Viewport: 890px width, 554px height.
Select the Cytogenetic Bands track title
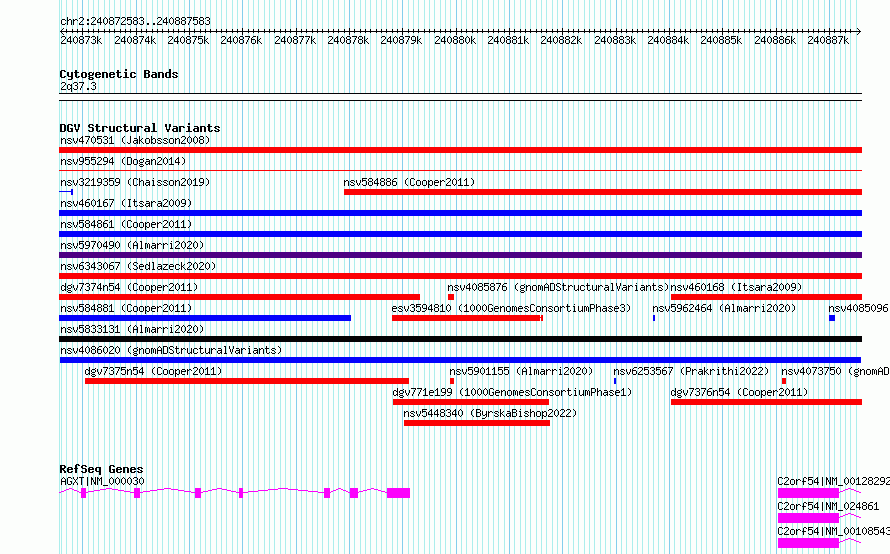[119, 74]
